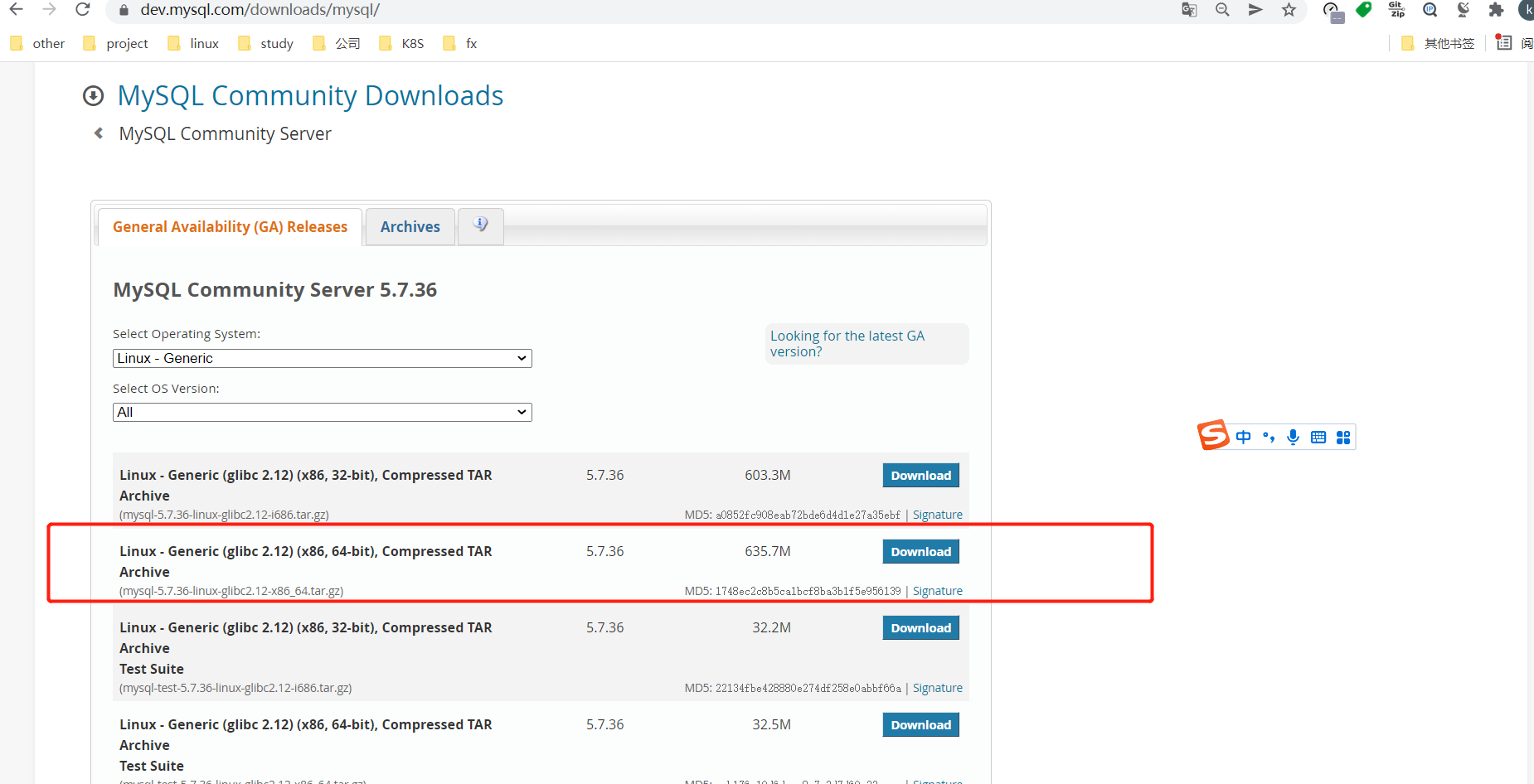Open the Sogou soft keyboard icon

point(1318,437)
